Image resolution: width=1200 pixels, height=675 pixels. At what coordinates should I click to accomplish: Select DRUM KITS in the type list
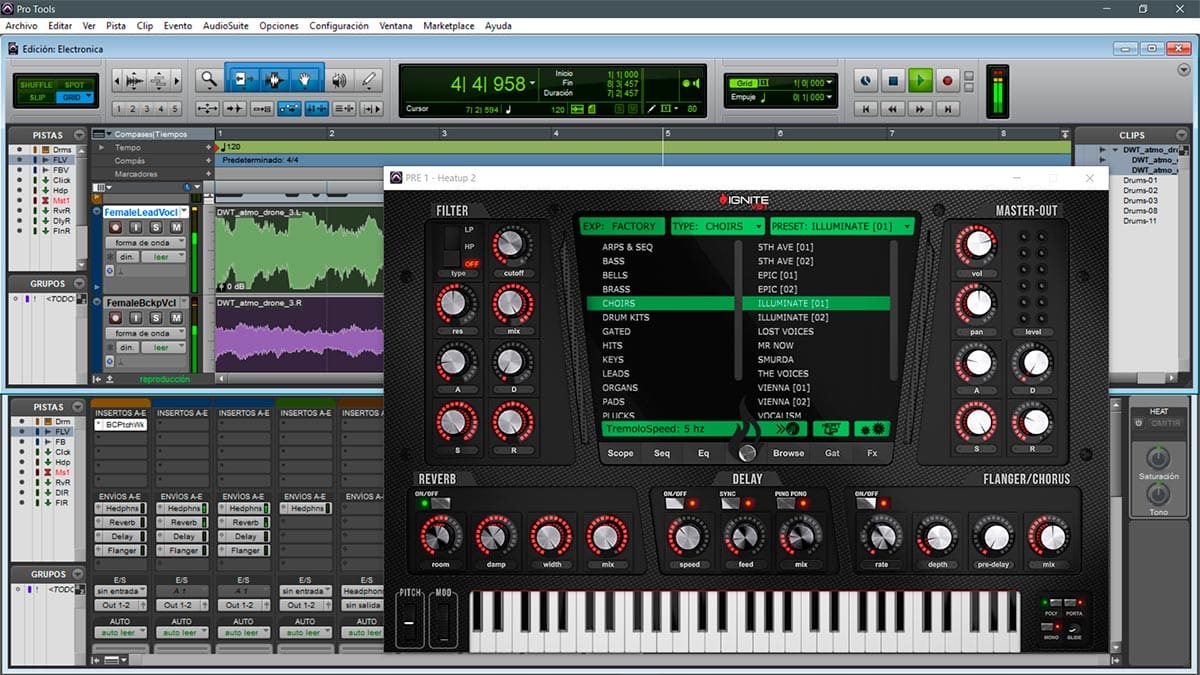[626, 317]
